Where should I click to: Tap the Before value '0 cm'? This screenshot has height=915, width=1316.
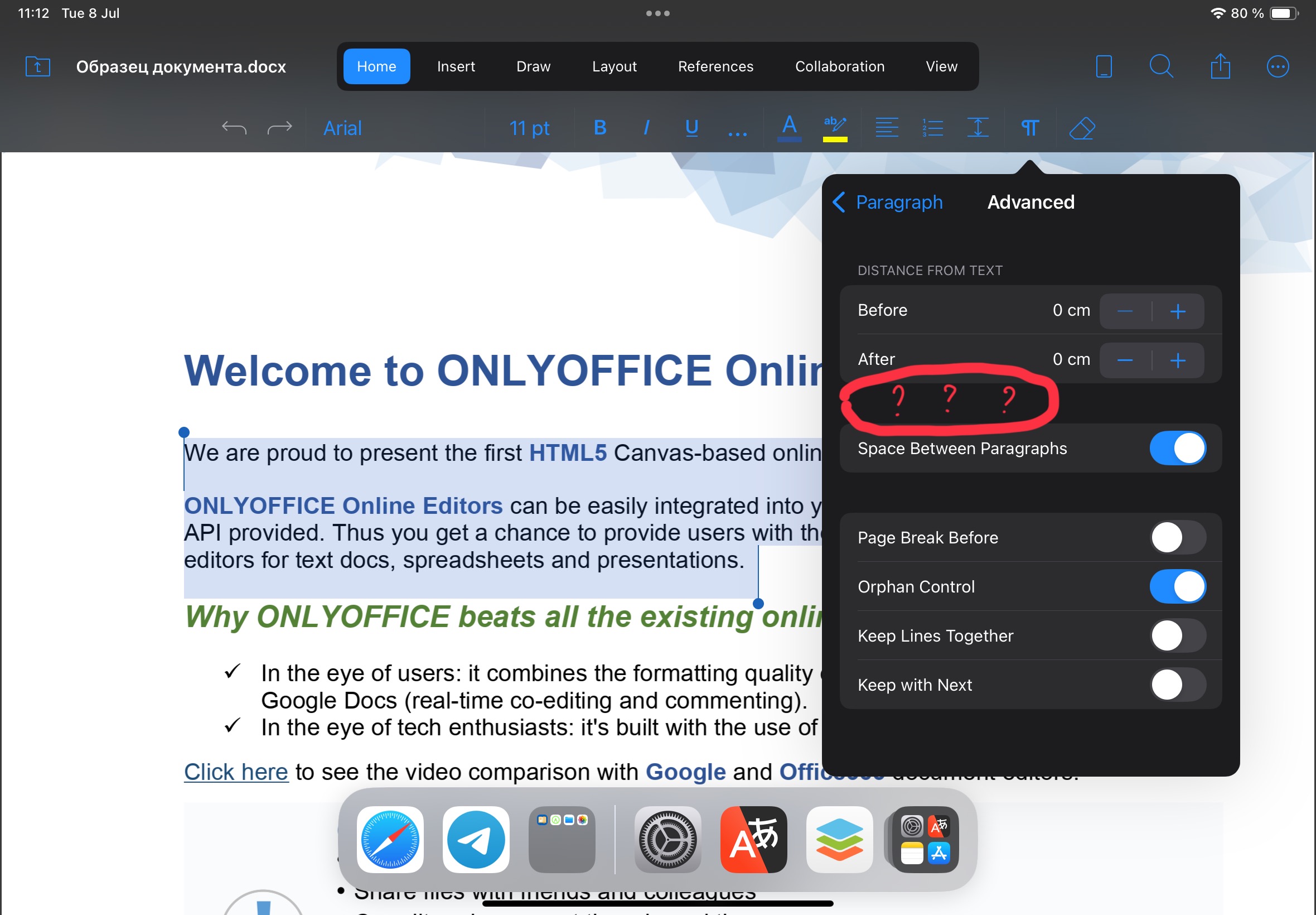[x=1071, y=310]
